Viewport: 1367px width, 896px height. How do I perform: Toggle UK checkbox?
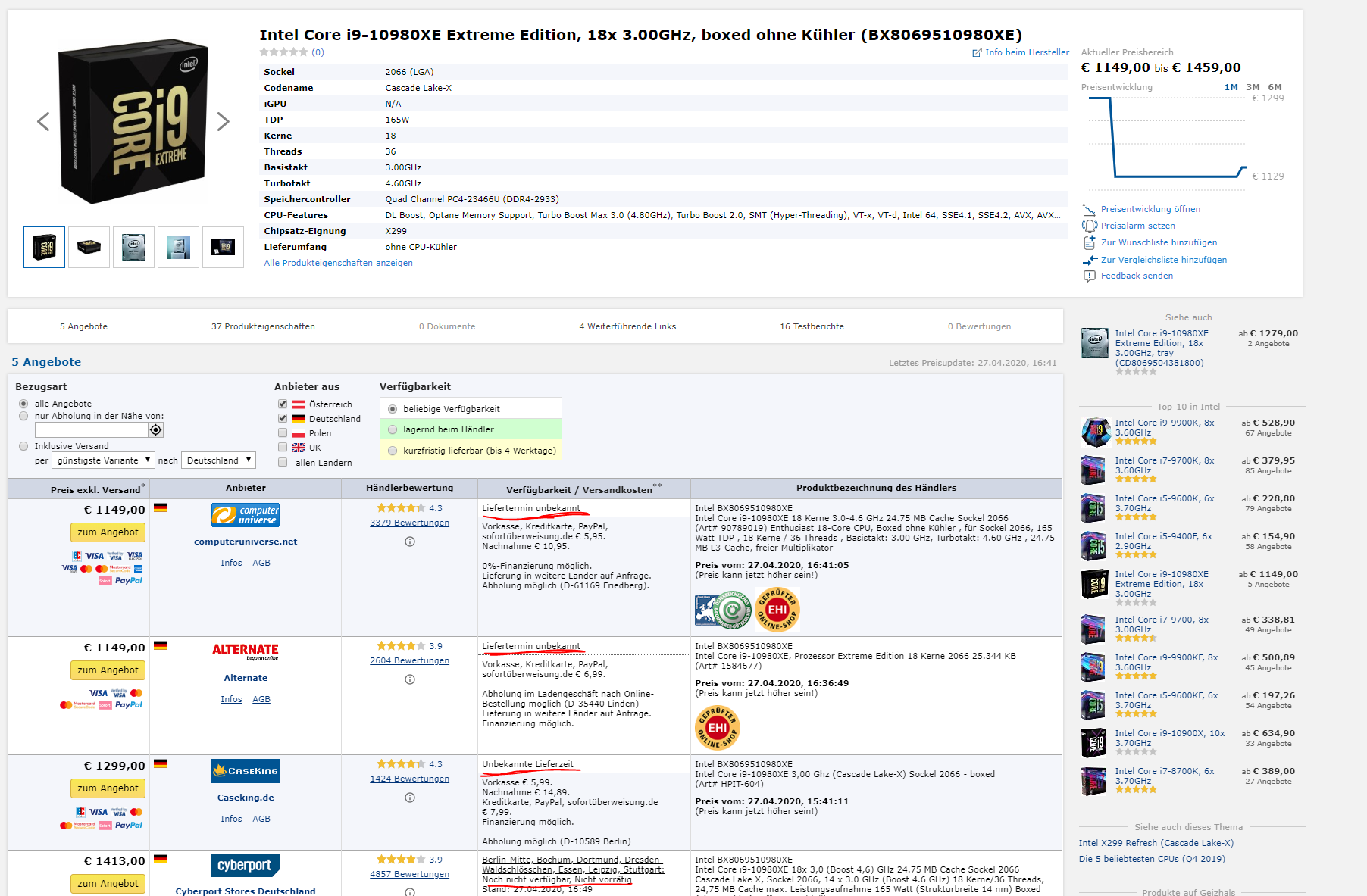(x=283, y=448)
